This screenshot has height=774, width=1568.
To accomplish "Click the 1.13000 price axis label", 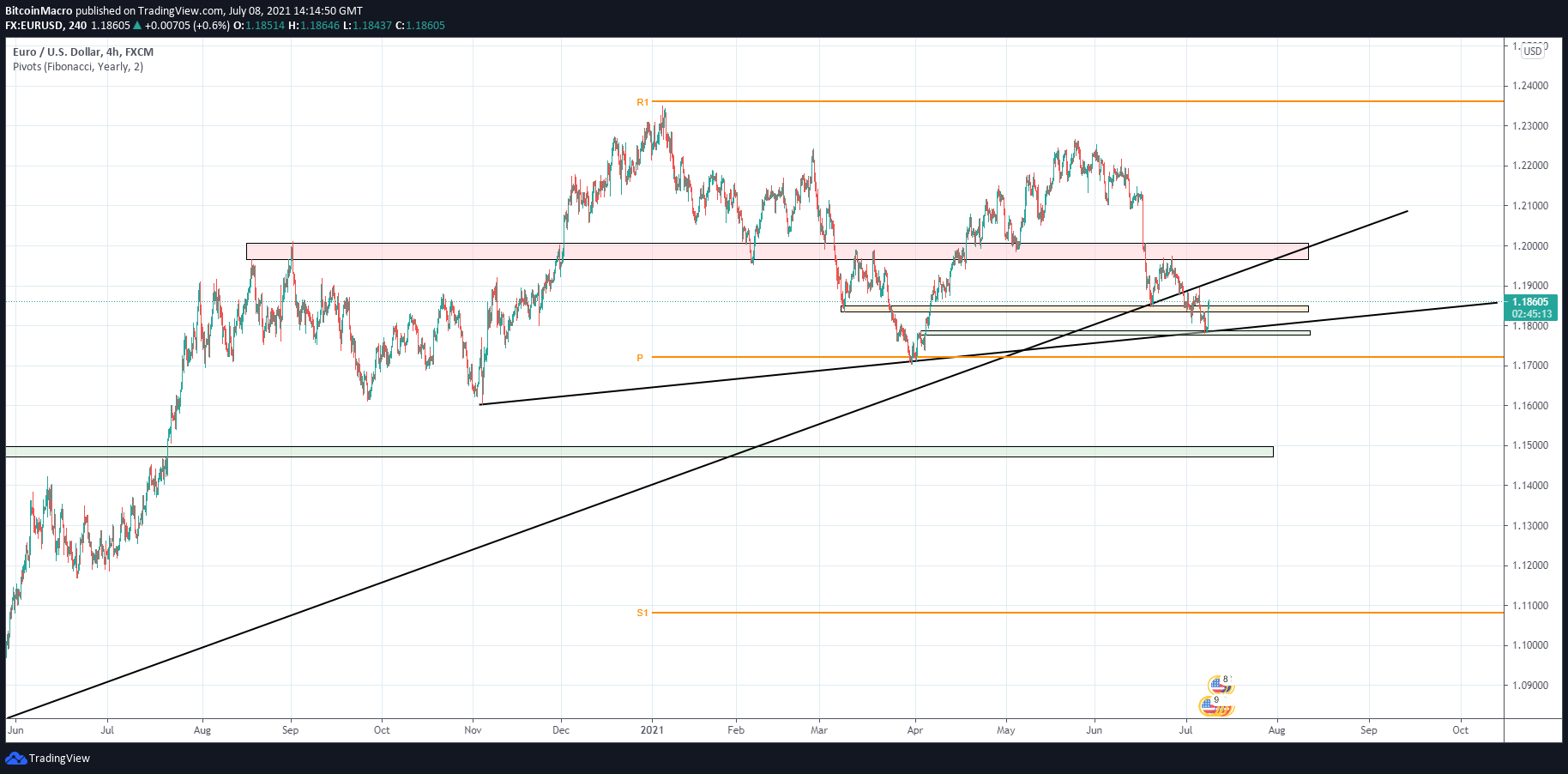I will pos(1530,526).
